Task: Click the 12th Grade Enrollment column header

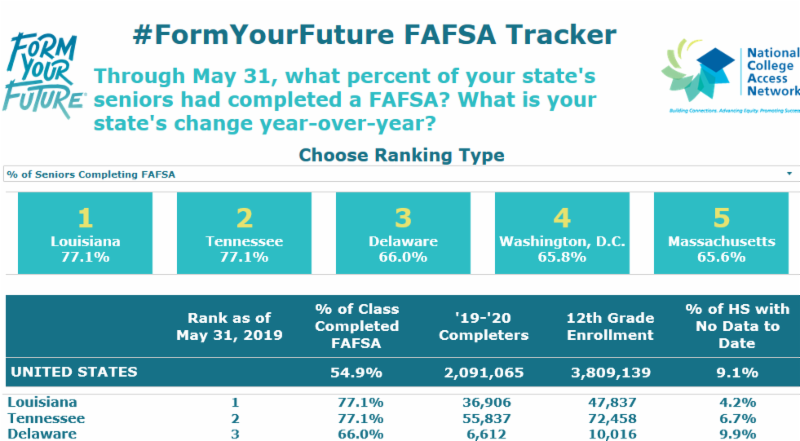Action: [x=609, y=326]
